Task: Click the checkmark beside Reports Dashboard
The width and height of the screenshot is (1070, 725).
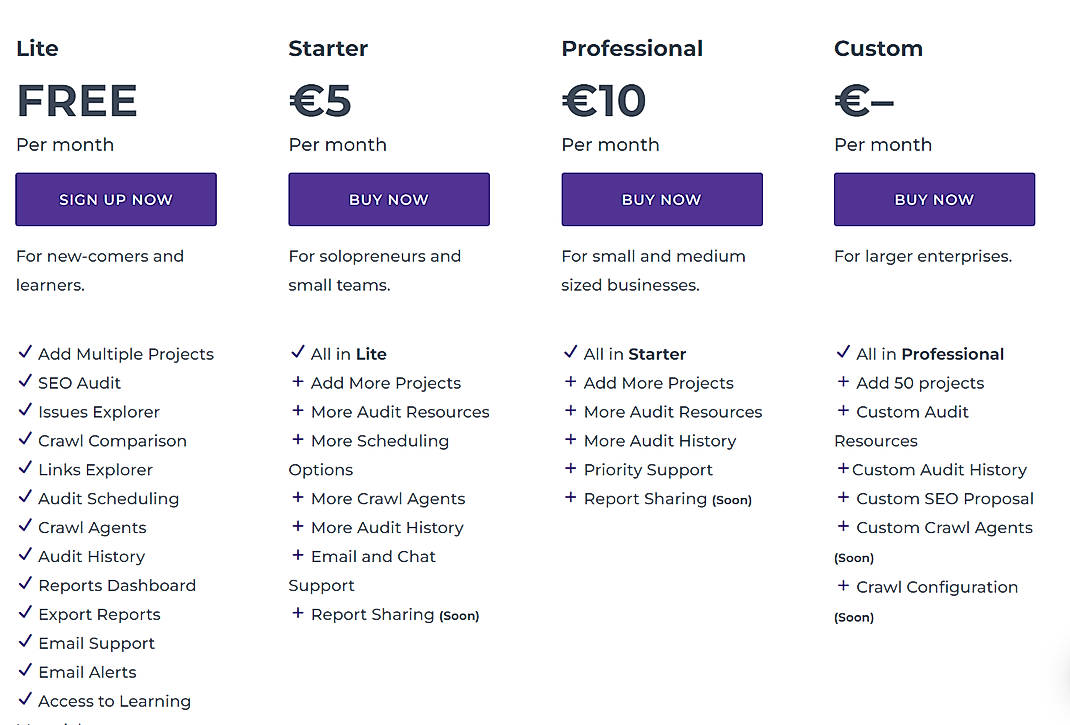Action: pyautogui.click(x=24, y=585)
